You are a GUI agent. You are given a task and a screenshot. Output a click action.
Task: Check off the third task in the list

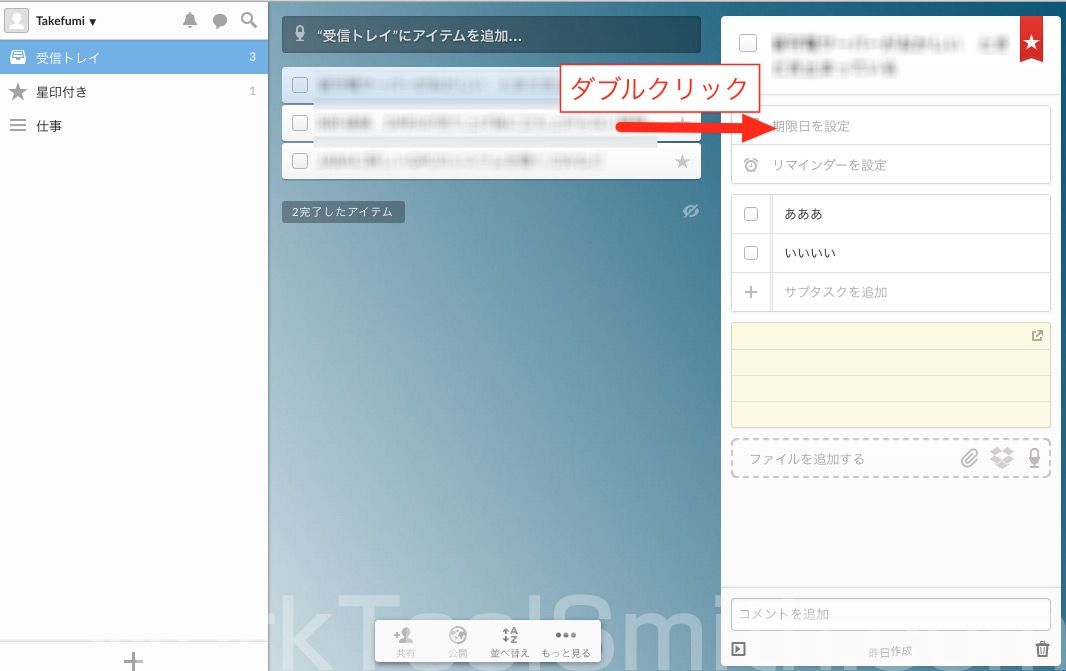coord(300,161)
